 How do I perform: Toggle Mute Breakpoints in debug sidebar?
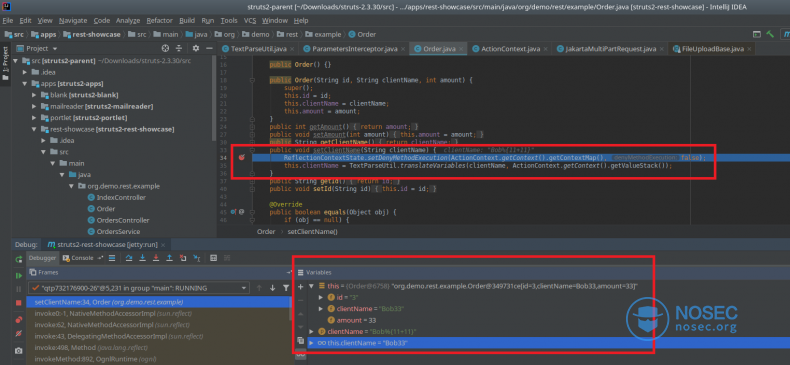19,333
